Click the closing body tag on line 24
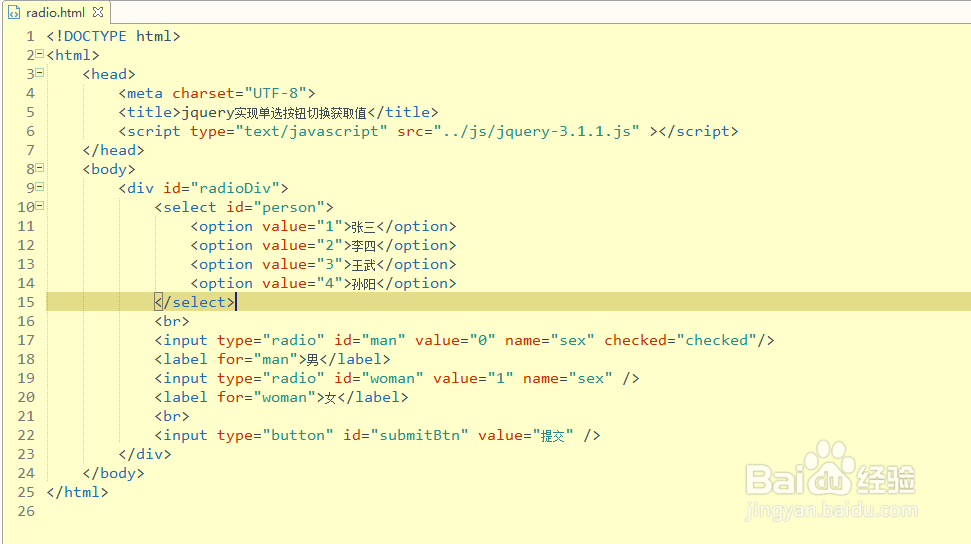 tap(113, 473)
